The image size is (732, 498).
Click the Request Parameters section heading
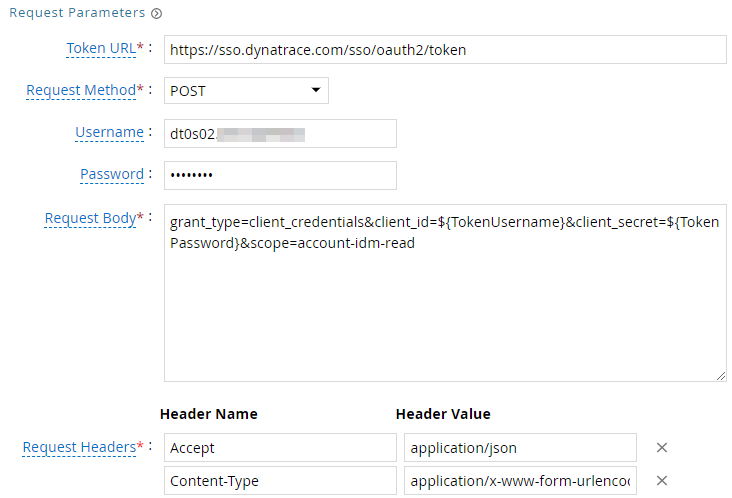pos(77,13)
